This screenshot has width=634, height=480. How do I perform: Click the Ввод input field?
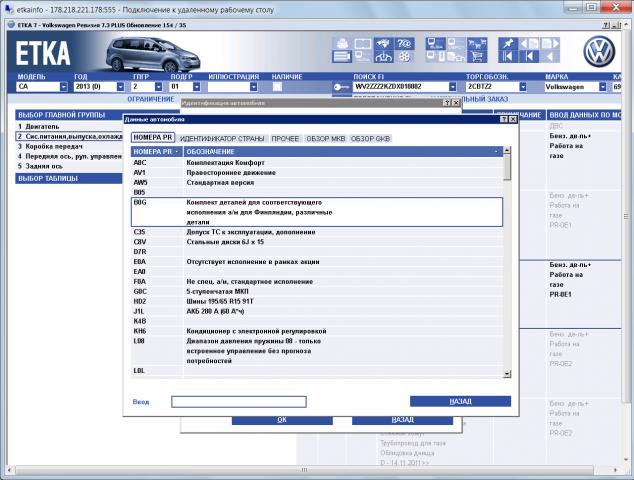239,402
